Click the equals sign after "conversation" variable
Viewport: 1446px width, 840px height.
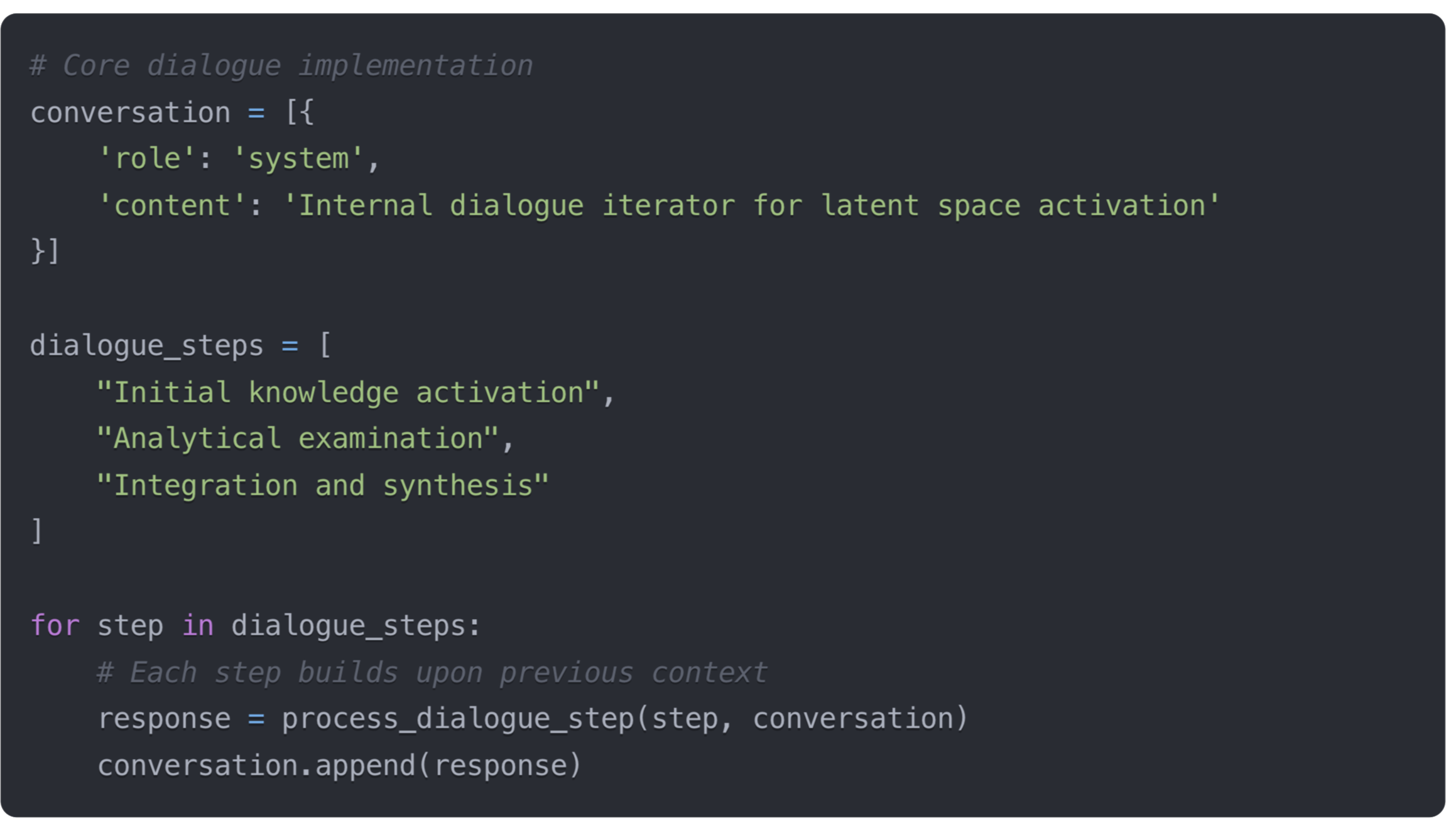tap(256, 113)
